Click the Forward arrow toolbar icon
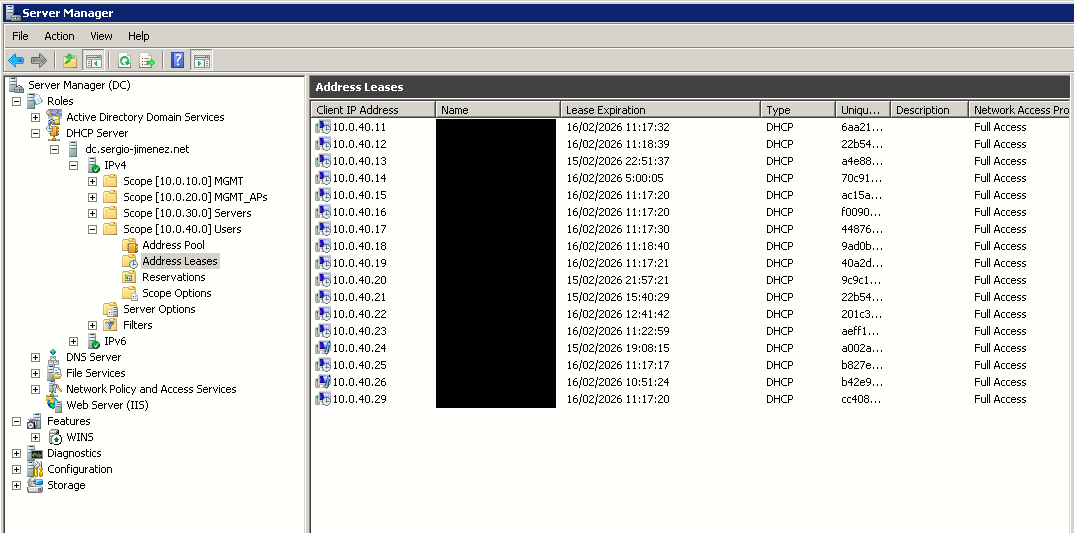The width and height of the screenshot is (1074, 533). pyautogui.click(x=39, y=61)
